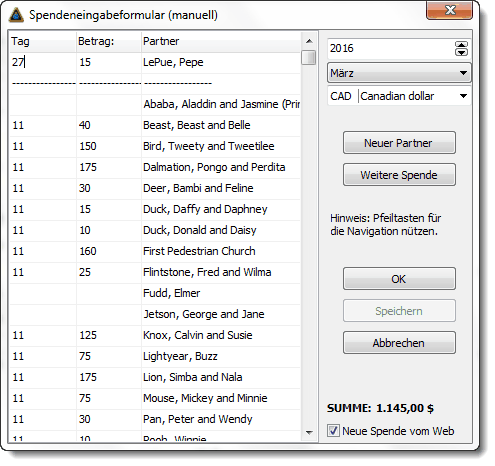Image resolution: width=495 pixels, height=466 pixels.
Task: Click the Abbrechen button
Action: pos(399,343)
